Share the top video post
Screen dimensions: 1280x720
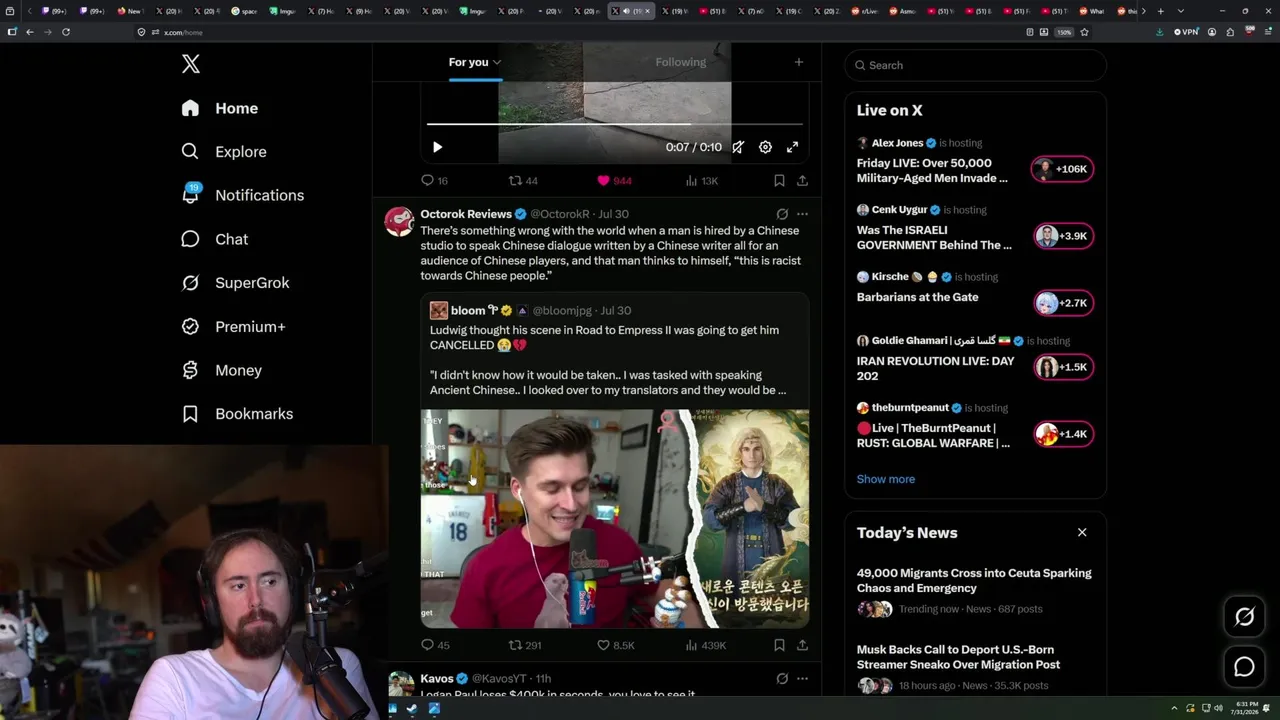[x=802, y=181]
